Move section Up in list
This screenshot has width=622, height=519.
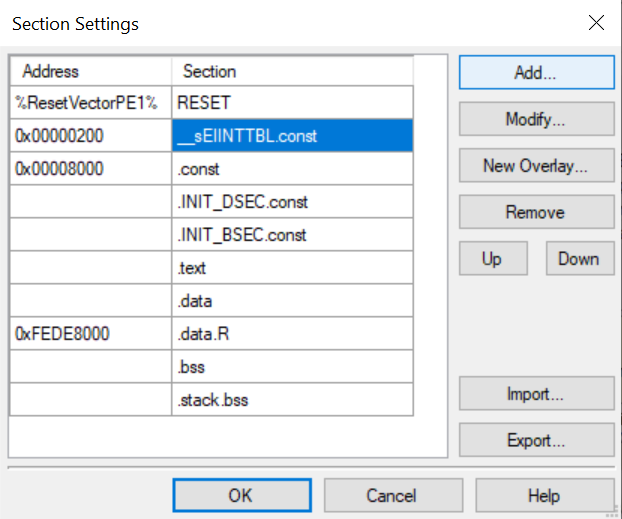point(493,258)
